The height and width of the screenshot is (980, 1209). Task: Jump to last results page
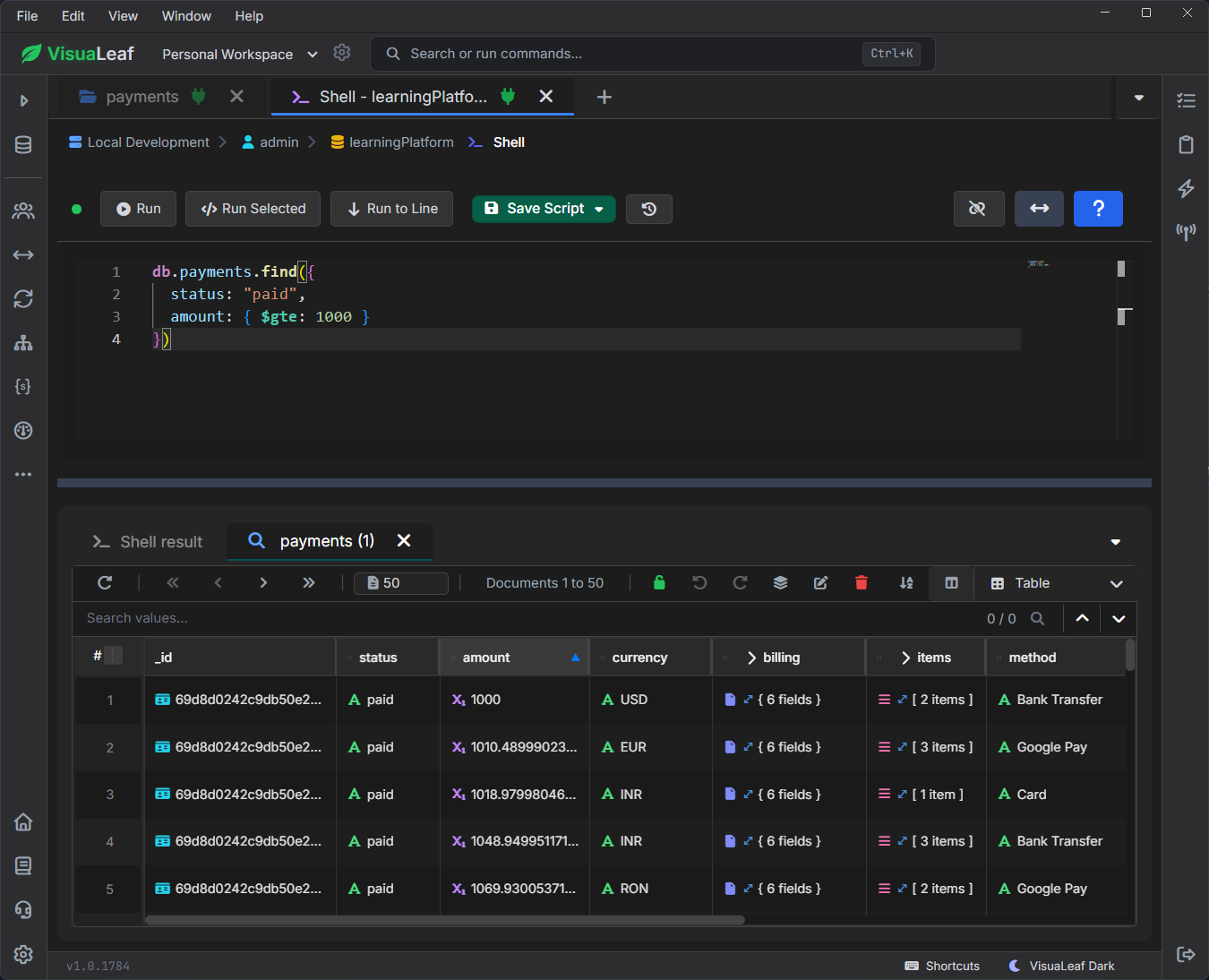(x=309, y=583)
